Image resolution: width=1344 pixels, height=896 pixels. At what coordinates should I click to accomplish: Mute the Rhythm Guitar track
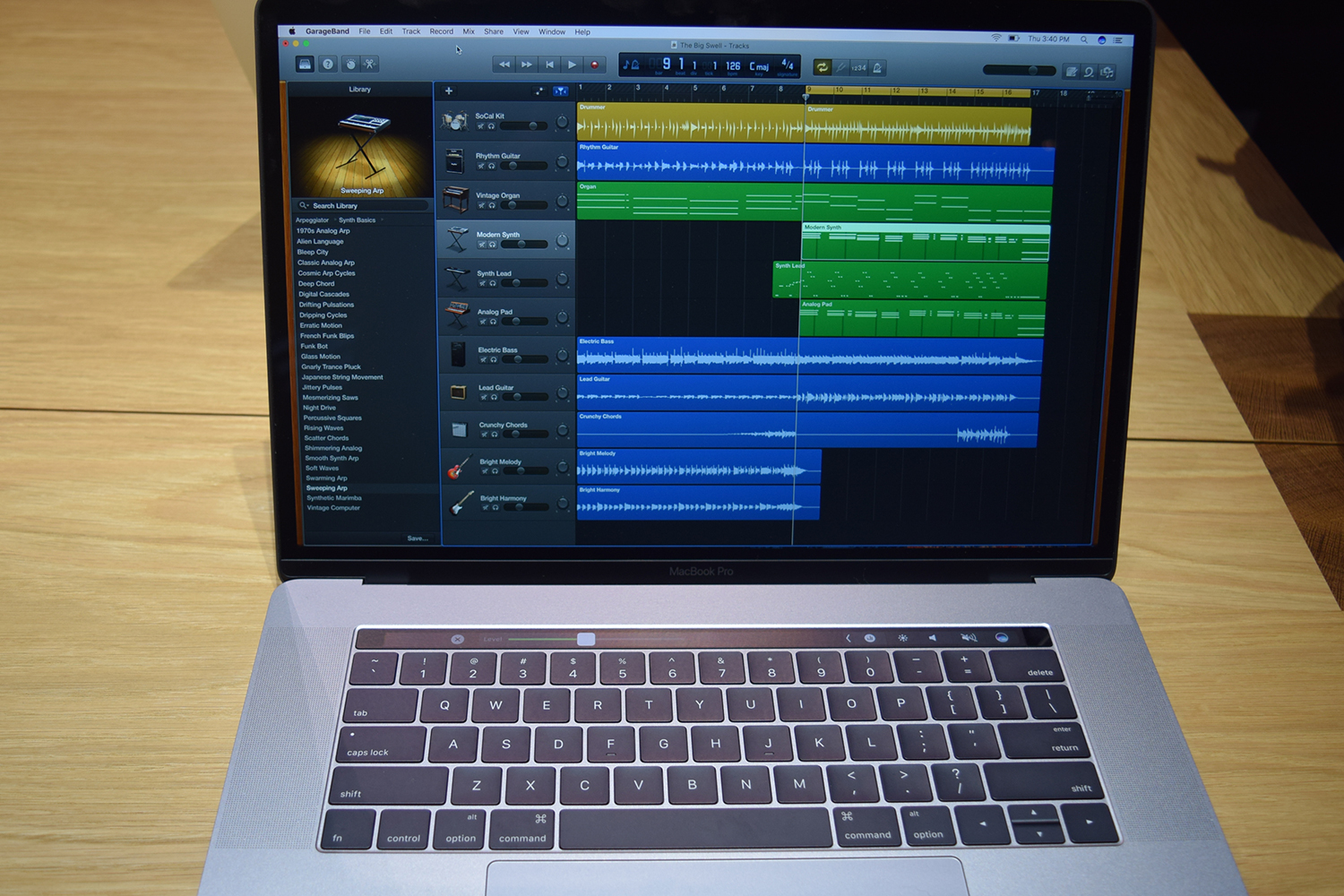482,166
